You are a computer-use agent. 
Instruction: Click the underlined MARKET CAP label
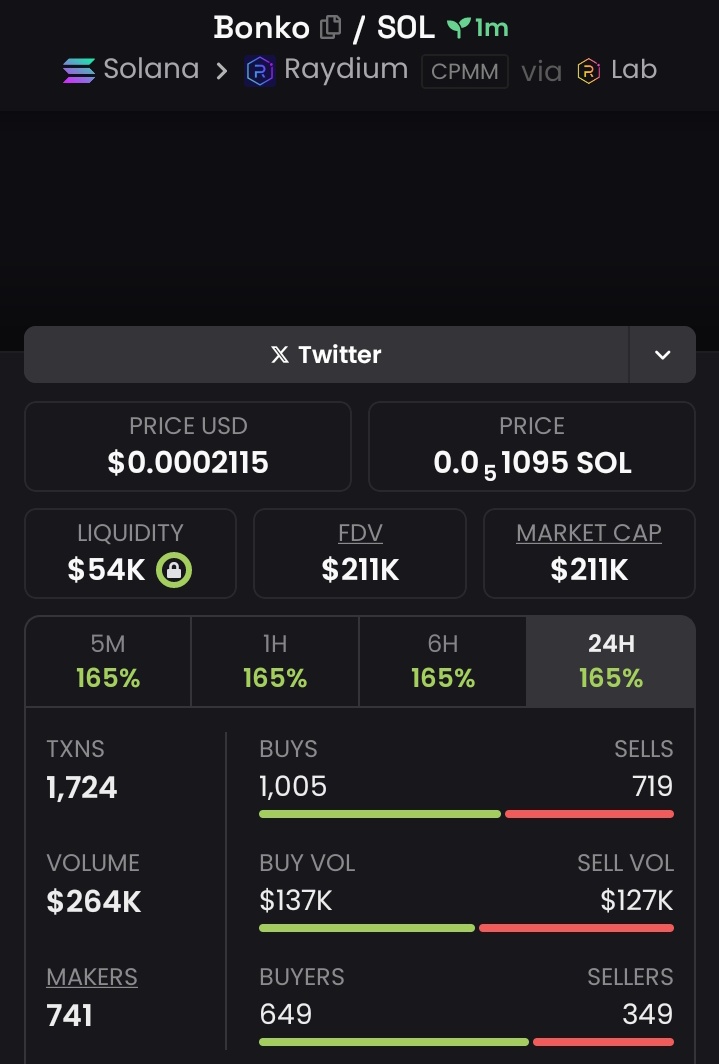point(589,533)
